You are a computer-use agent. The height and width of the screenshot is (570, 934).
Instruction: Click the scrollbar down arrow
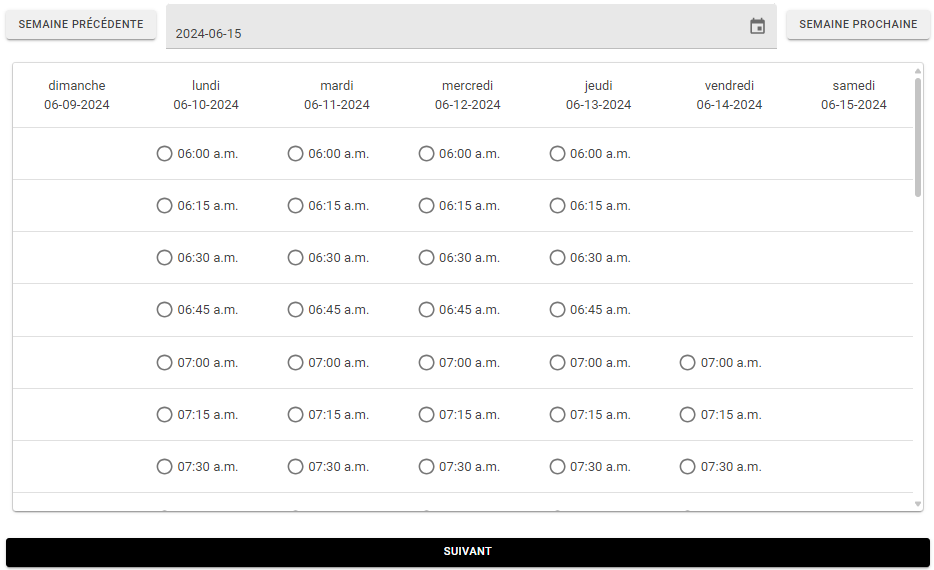(x=918, y=504)
